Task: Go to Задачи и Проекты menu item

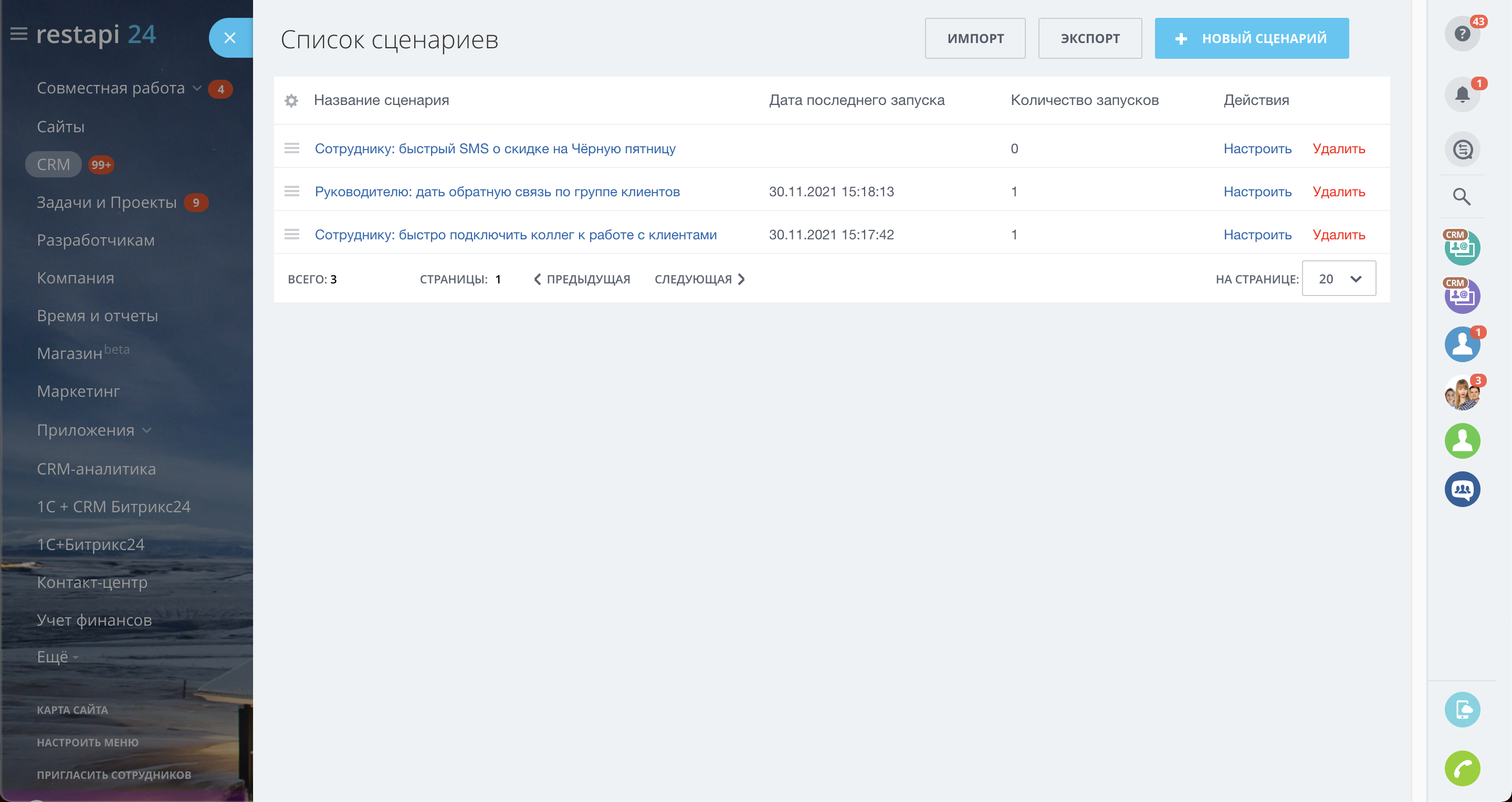Action: 106,203
